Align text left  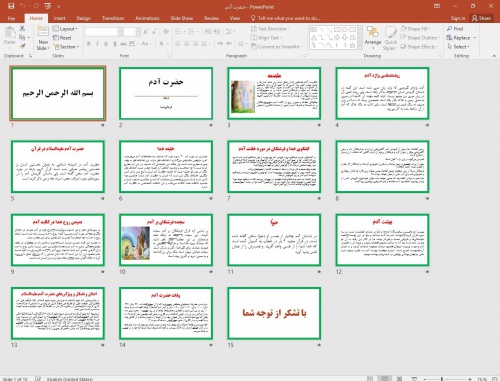tap(178, 44)
